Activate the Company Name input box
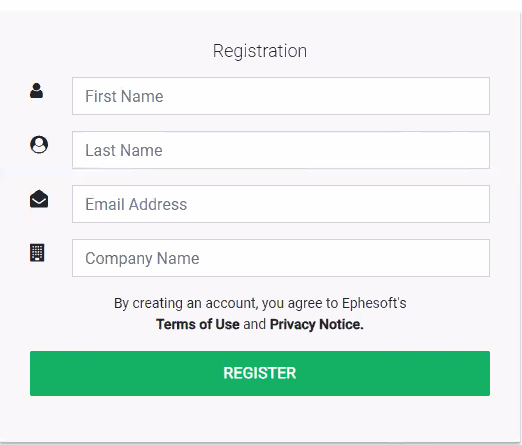Screen dimensions: 522x445 281,258
